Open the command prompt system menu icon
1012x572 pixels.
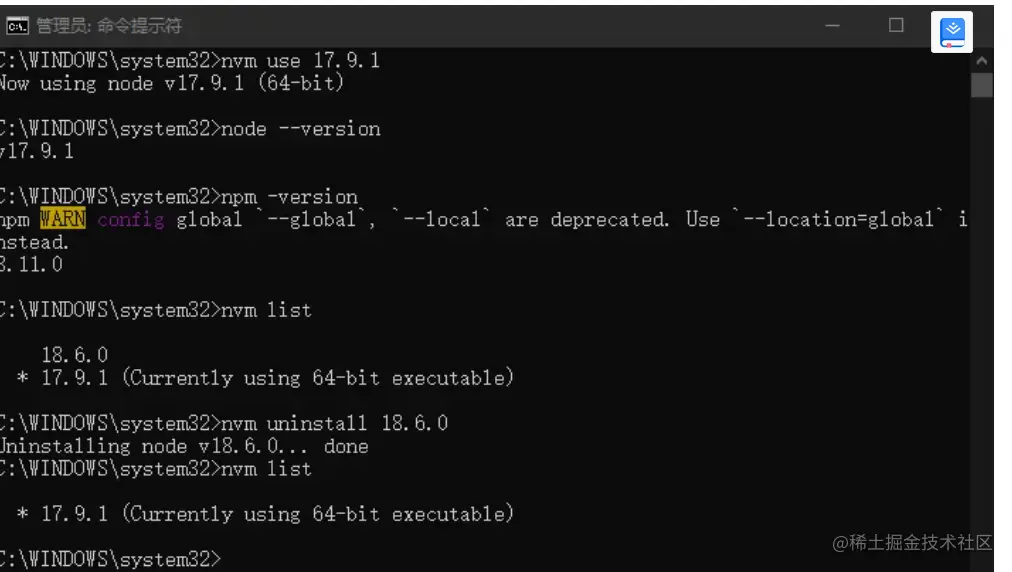coord(17,26)
